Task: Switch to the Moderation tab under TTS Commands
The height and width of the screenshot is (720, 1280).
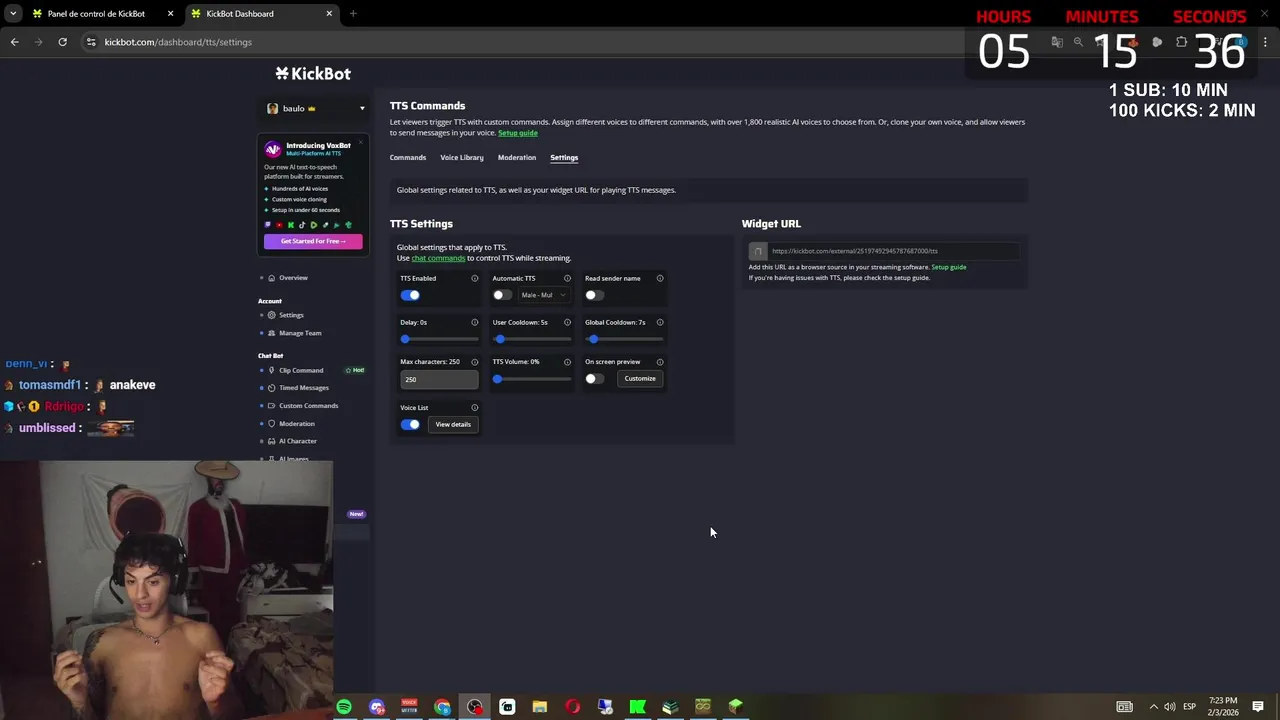Action: pos(517,157)
